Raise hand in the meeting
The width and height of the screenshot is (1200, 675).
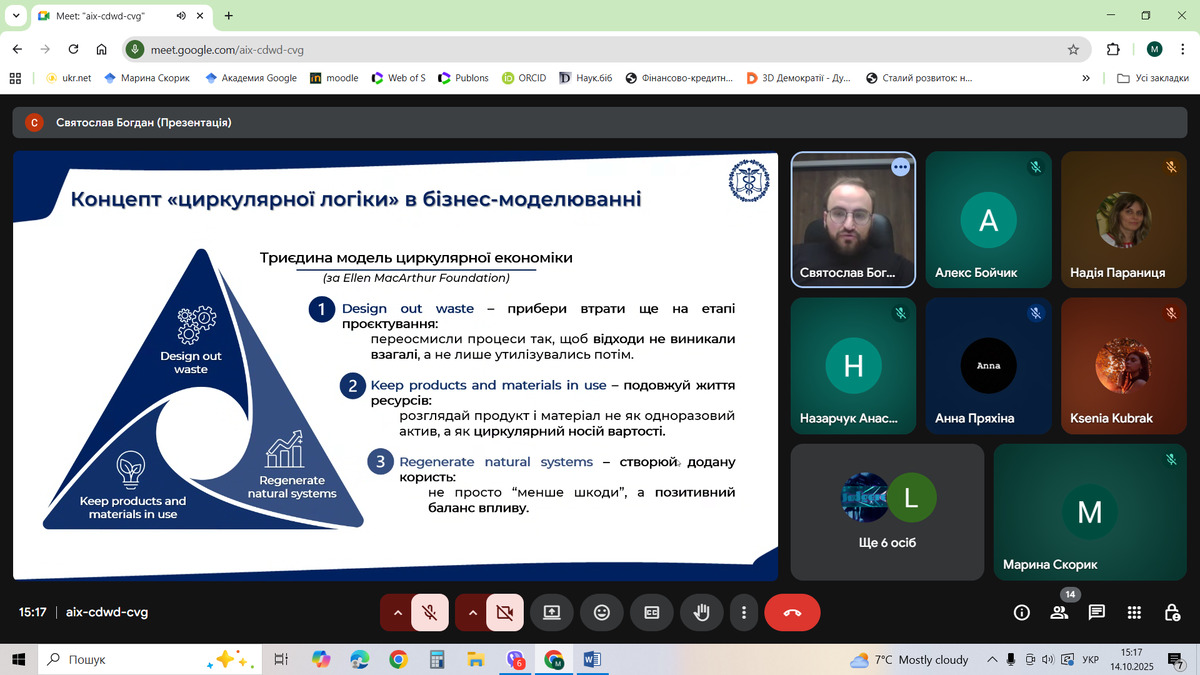701,612
